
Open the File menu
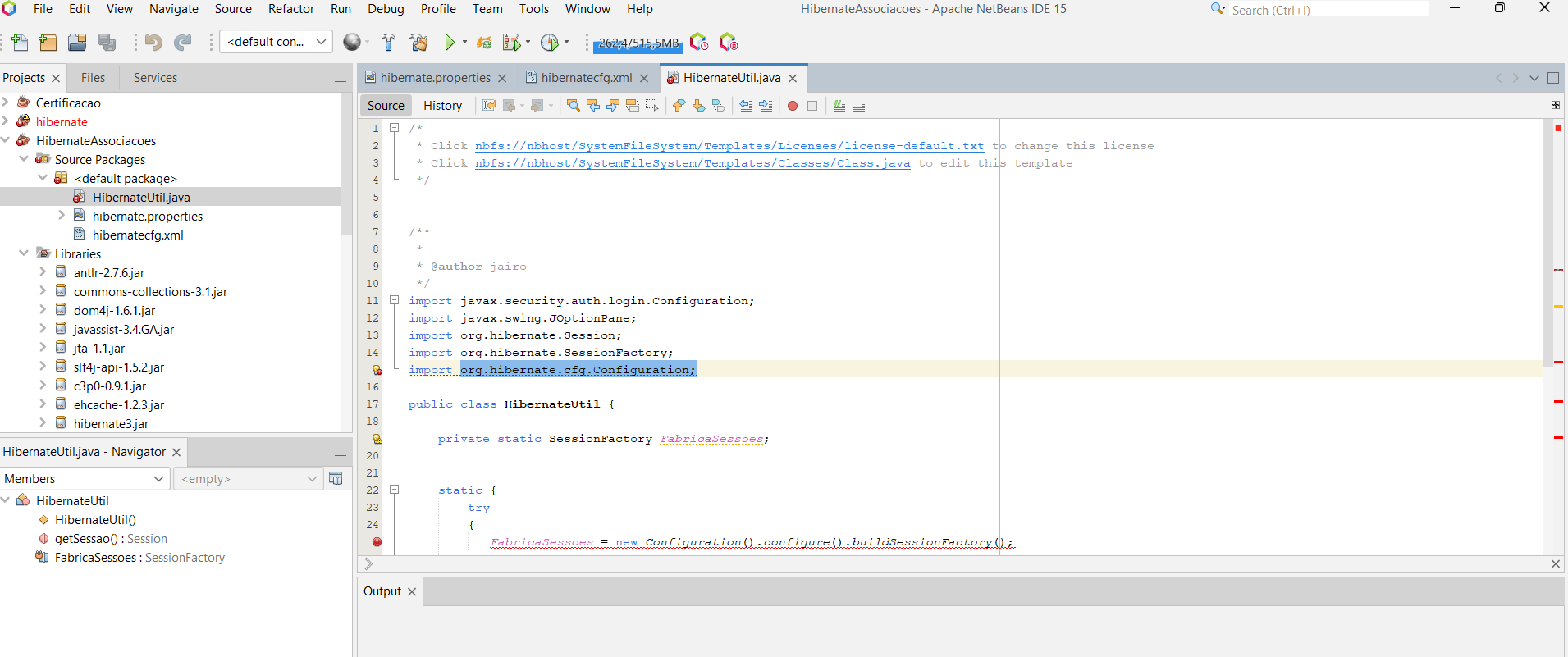(43, 9)
